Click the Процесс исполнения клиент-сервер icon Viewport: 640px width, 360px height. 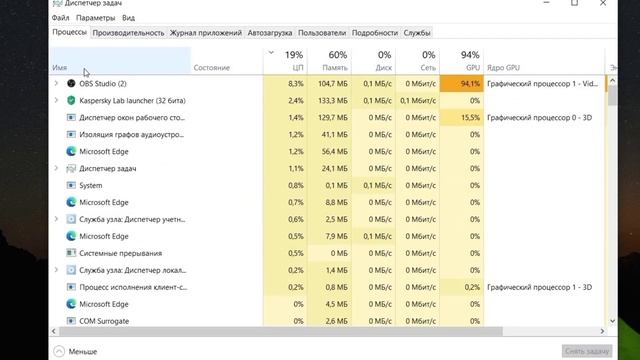point(71,287)
